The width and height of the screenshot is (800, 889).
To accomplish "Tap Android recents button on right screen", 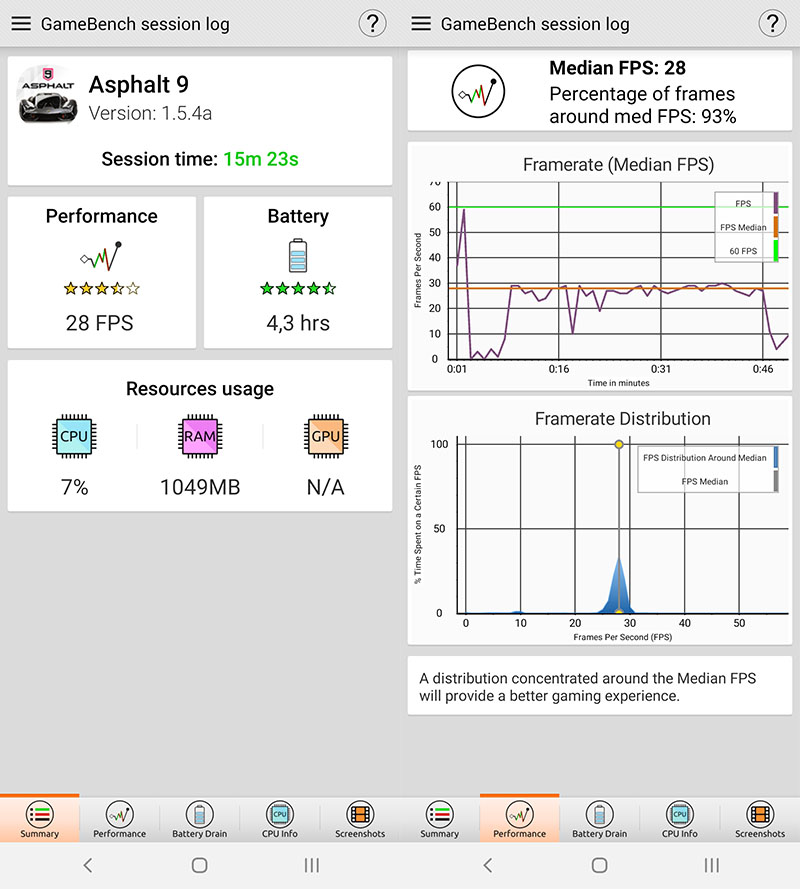I will pos(712,865).
